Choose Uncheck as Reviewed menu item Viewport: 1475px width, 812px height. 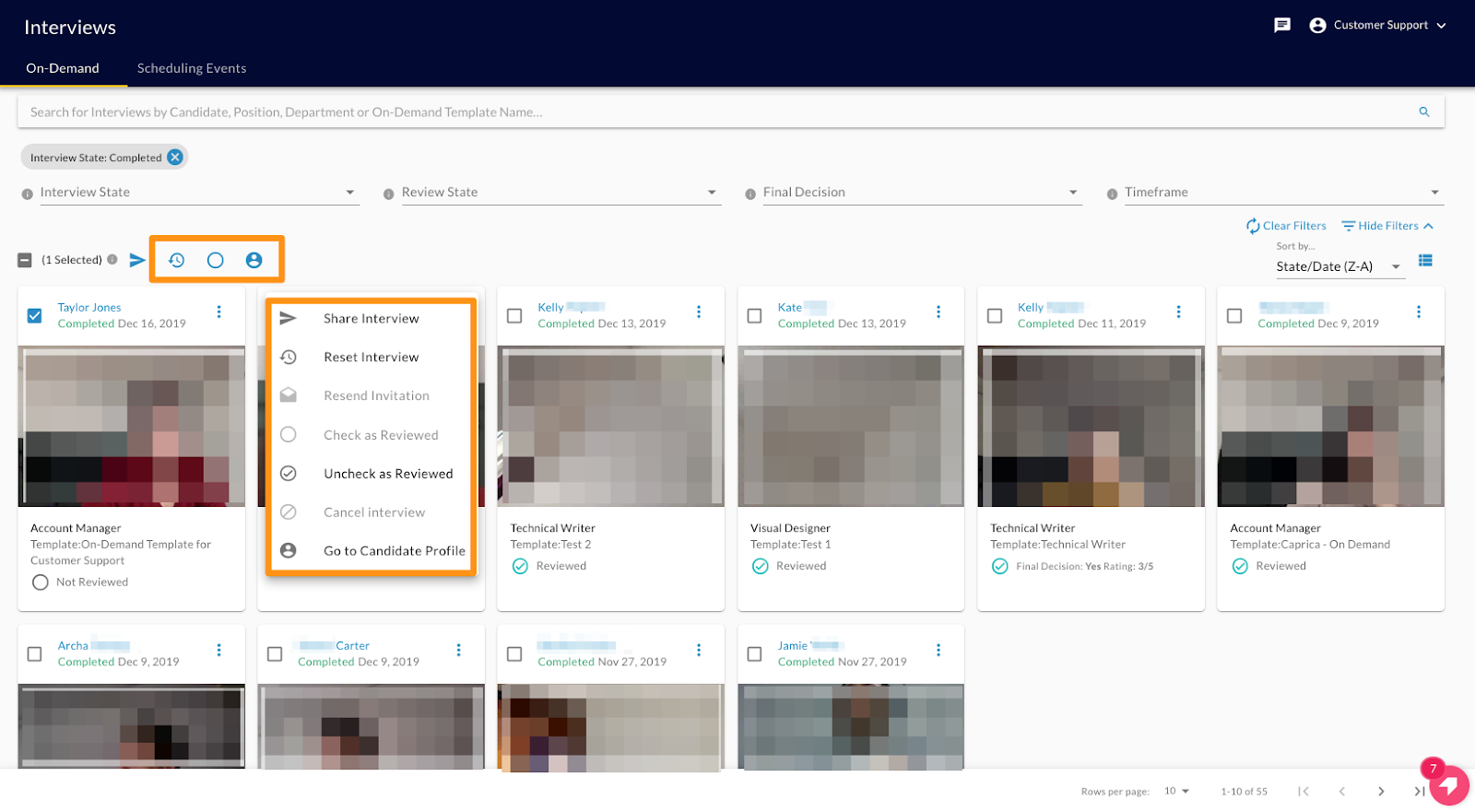(x=372, y=474)
